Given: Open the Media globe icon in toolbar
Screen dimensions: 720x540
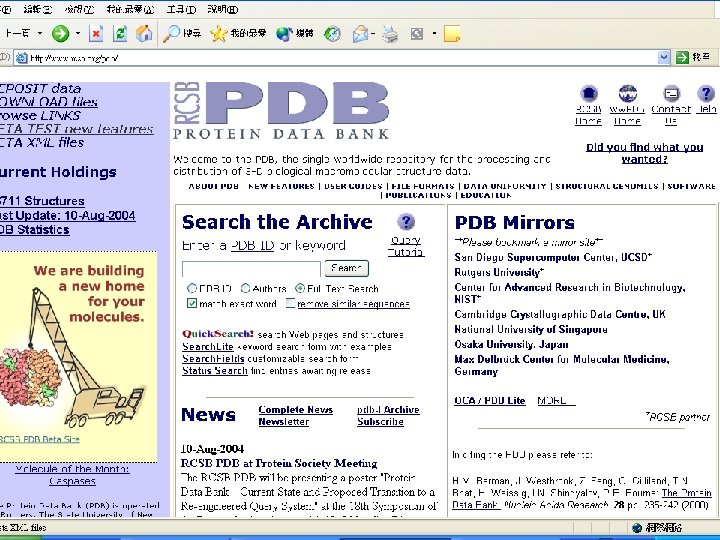Looking at the screenshot, I should tap(285, 34).
